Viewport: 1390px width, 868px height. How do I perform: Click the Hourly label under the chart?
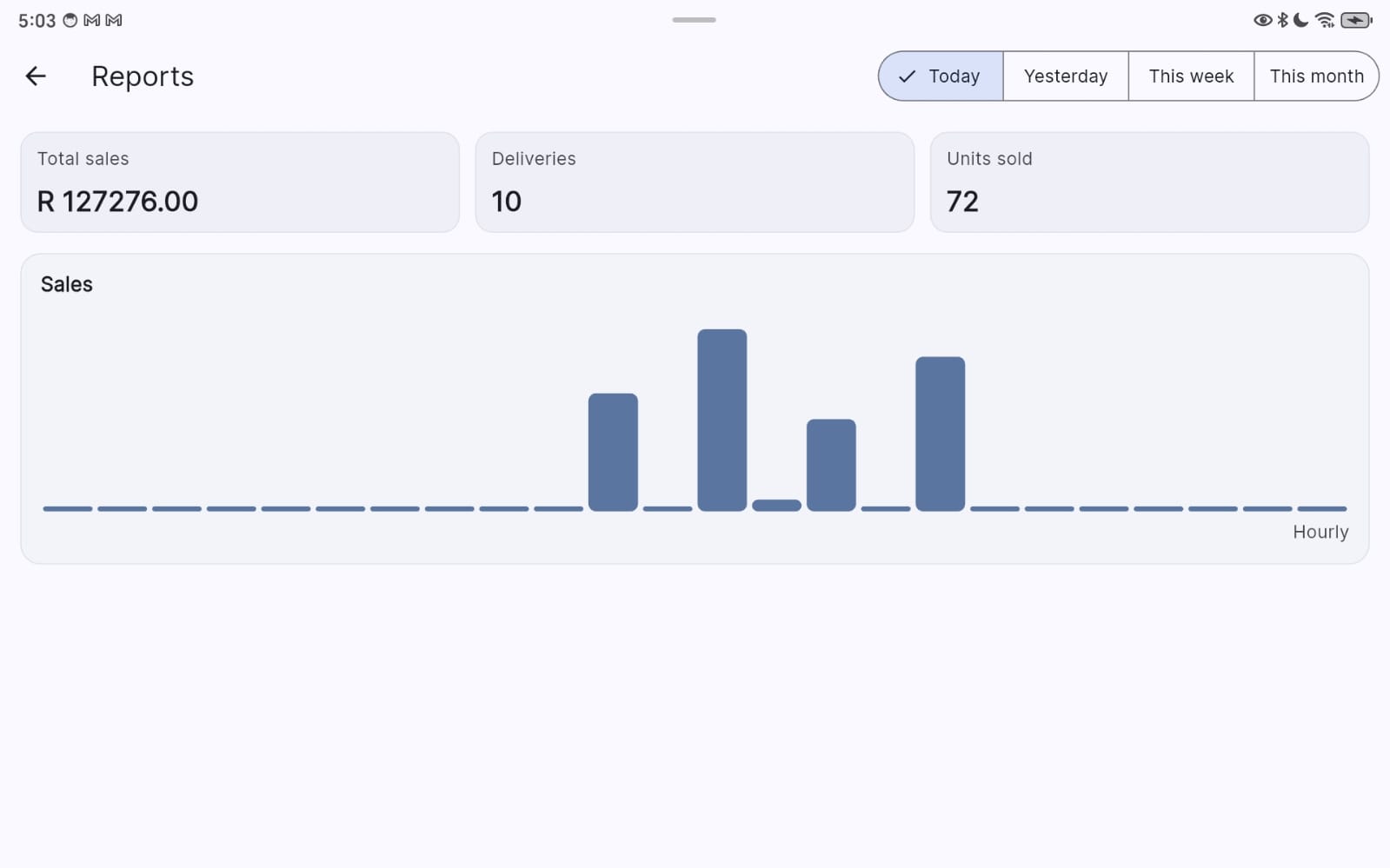(1320, 532)
